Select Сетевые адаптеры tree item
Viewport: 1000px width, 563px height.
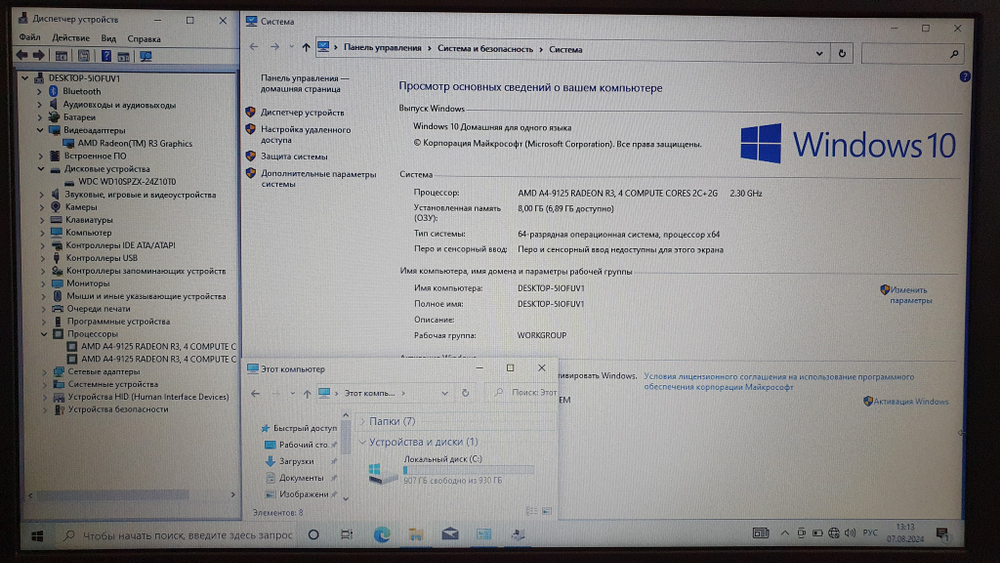103,372
